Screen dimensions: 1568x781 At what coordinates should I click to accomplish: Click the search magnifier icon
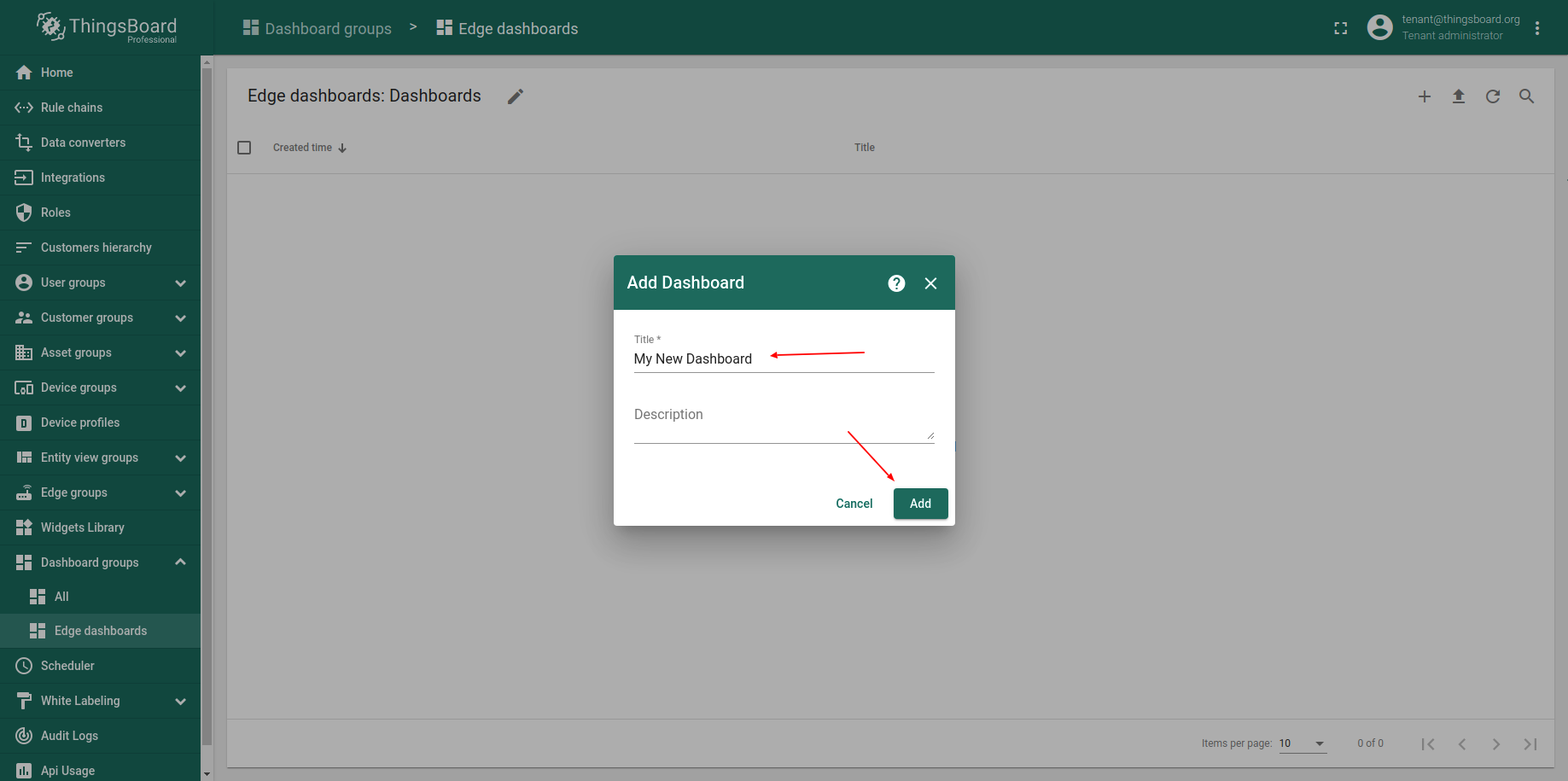coord(1527,96)
